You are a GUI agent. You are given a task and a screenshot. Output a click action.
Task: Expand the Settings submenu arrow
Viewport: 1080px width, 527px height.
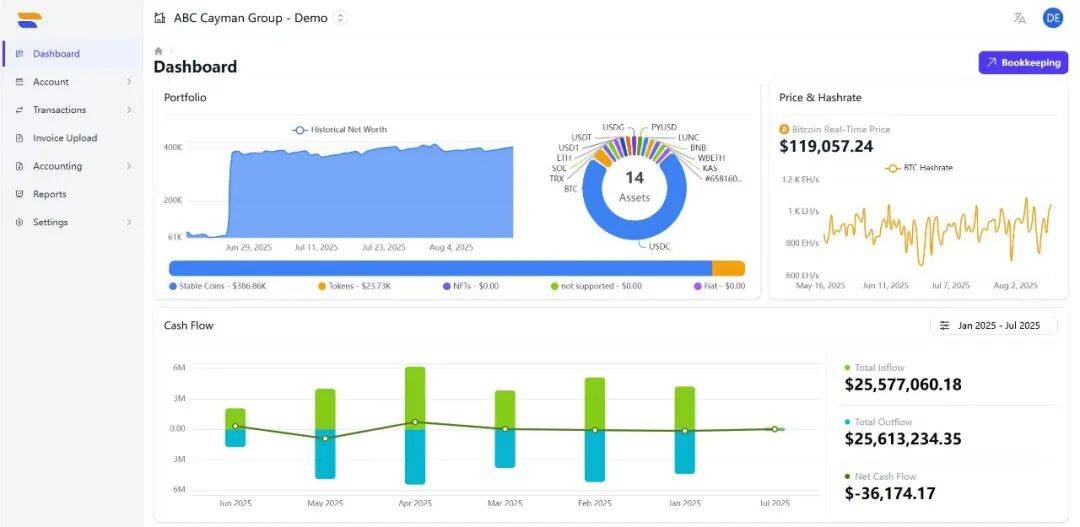coord(129,222)
